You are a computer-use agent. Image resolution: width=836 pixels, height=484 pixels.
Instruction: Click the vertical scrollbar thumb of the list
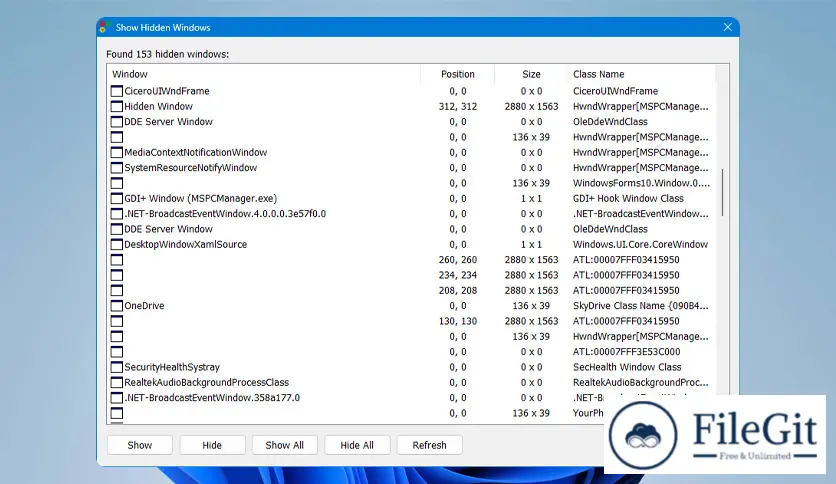[x=722, y=192]
